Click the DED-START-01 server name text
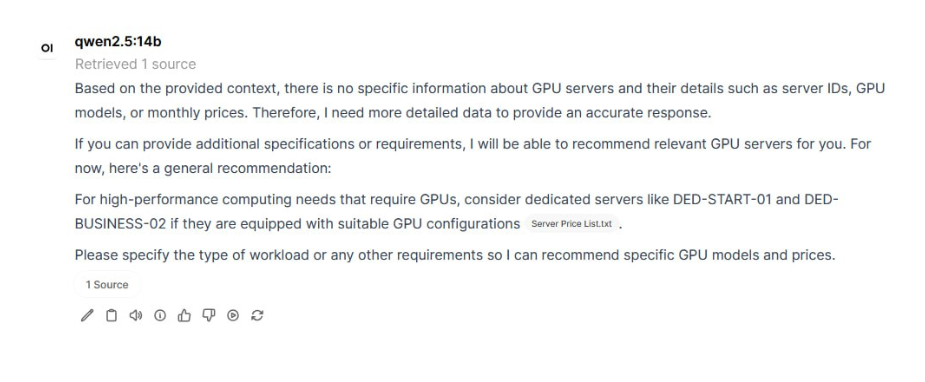Image resolution: width=925 pixels, height=382 pixels. tap(722, 199)
